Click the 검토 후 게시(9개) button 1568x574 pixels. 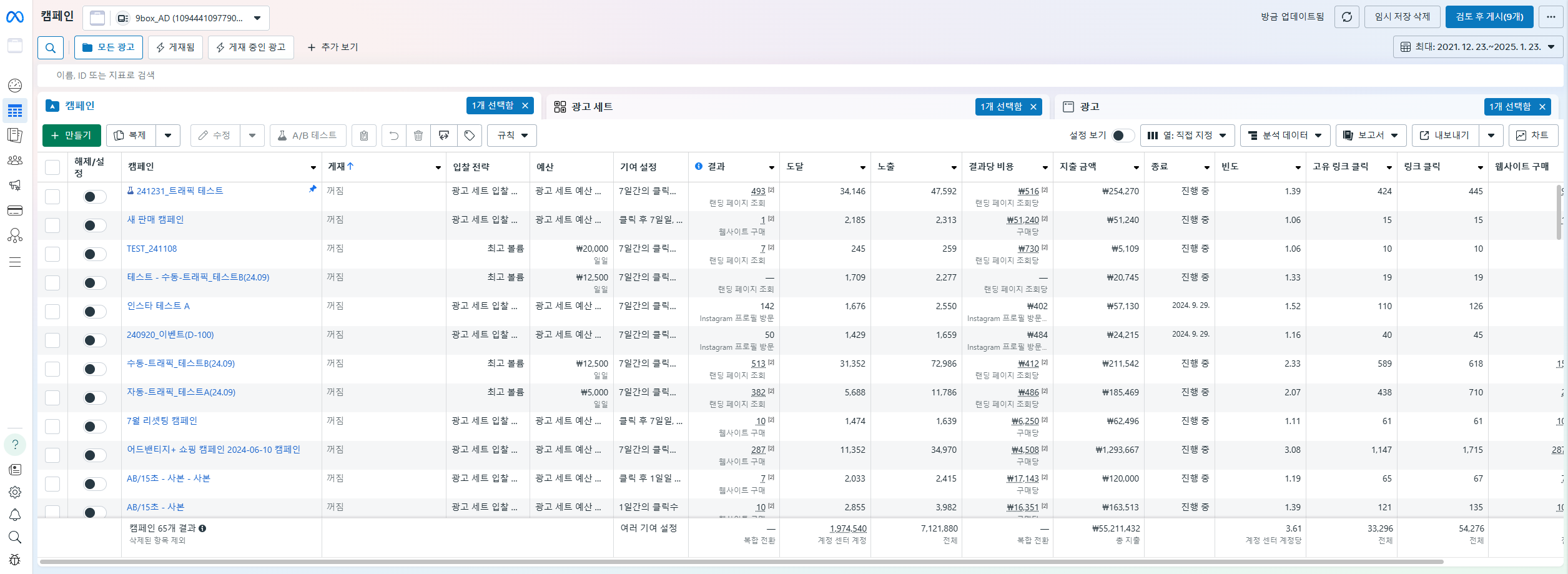click(x=1489, y=17)
